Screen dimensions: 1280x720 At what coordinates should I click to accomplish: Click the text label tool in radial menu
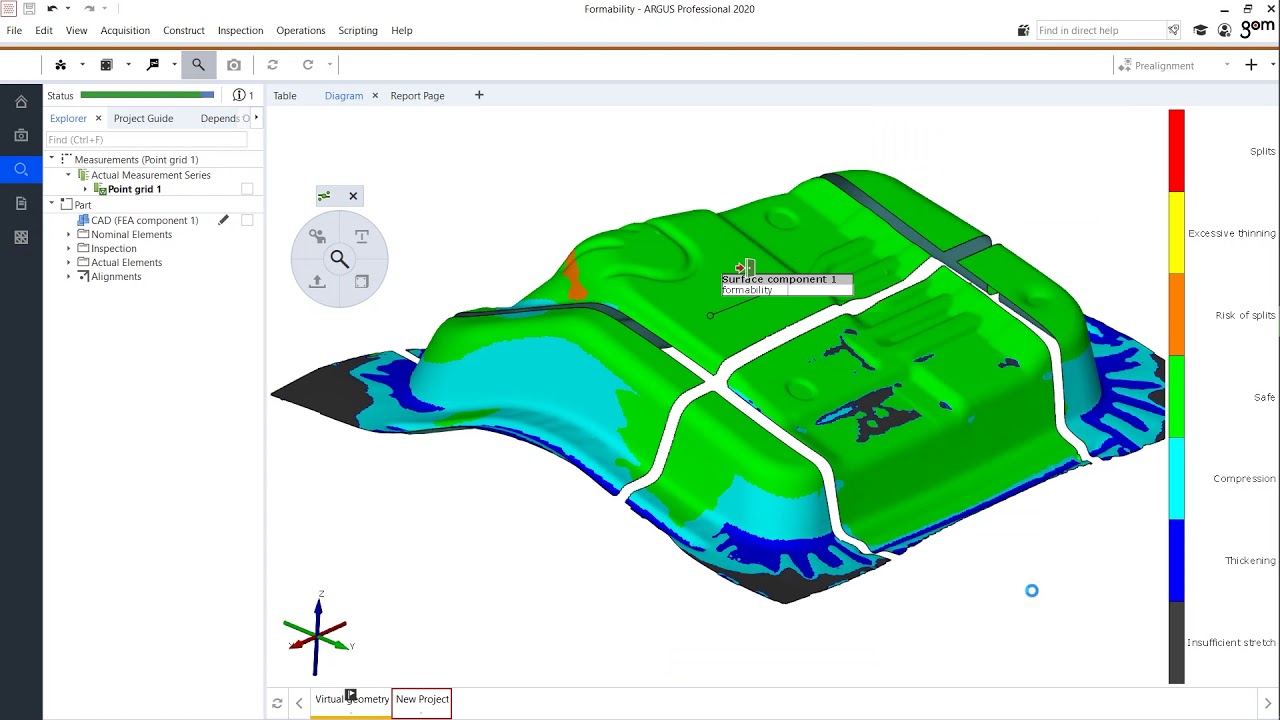click(362, 237)
